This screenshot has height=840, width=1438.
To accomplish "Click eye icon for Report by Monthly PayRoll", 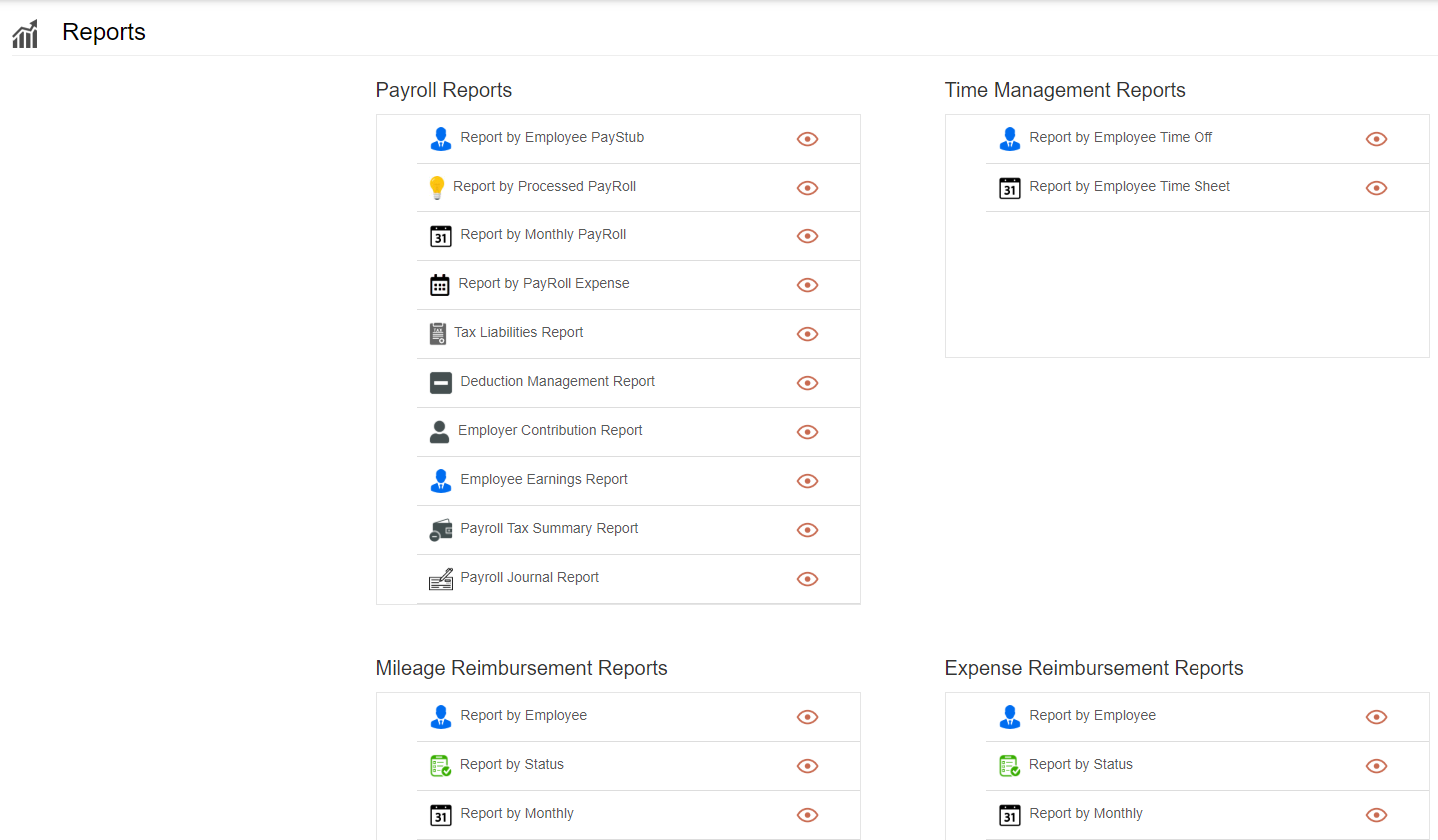I will (x=807, y=236).
